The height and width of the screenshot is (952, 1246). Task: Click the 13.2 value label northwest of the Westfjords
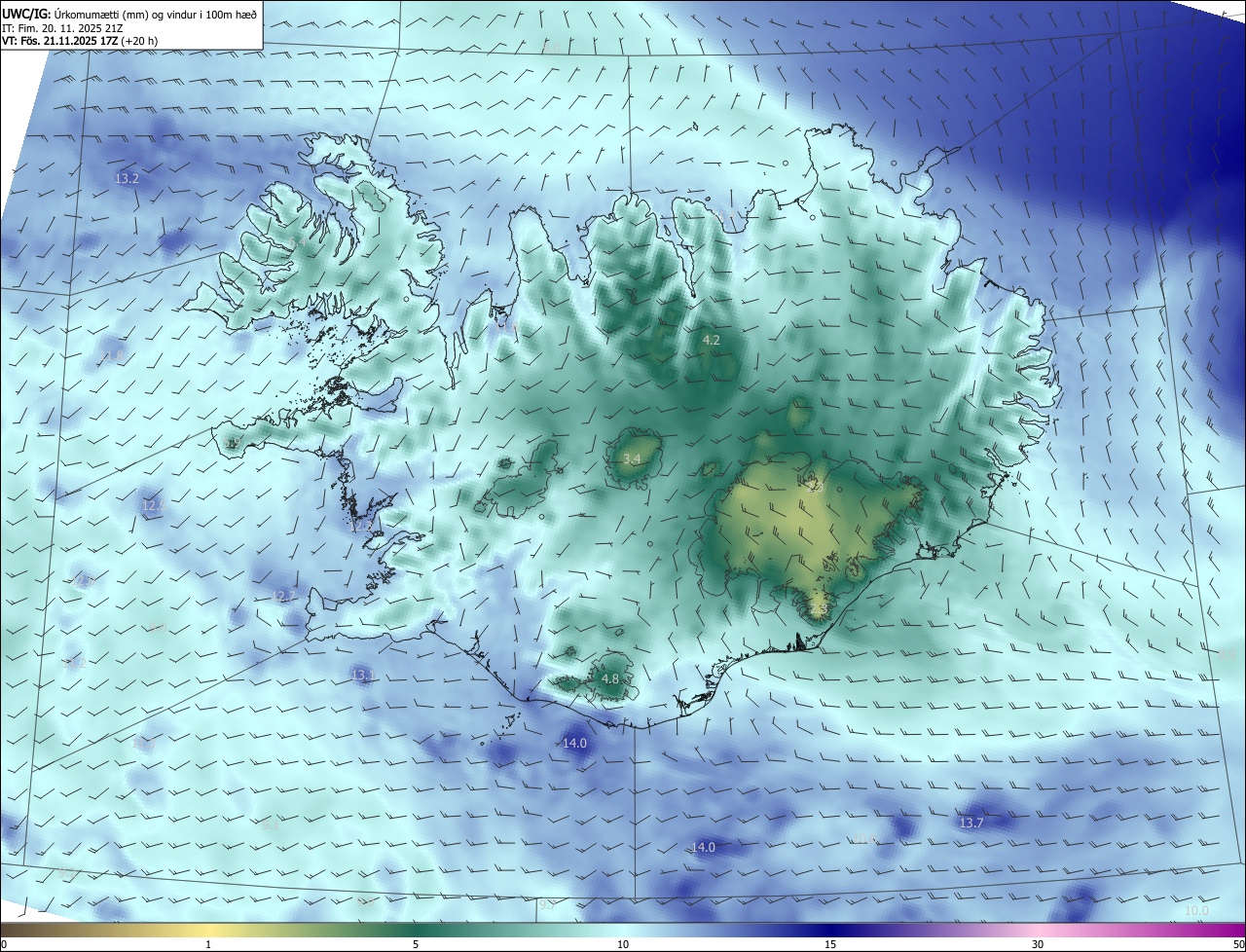127,178
